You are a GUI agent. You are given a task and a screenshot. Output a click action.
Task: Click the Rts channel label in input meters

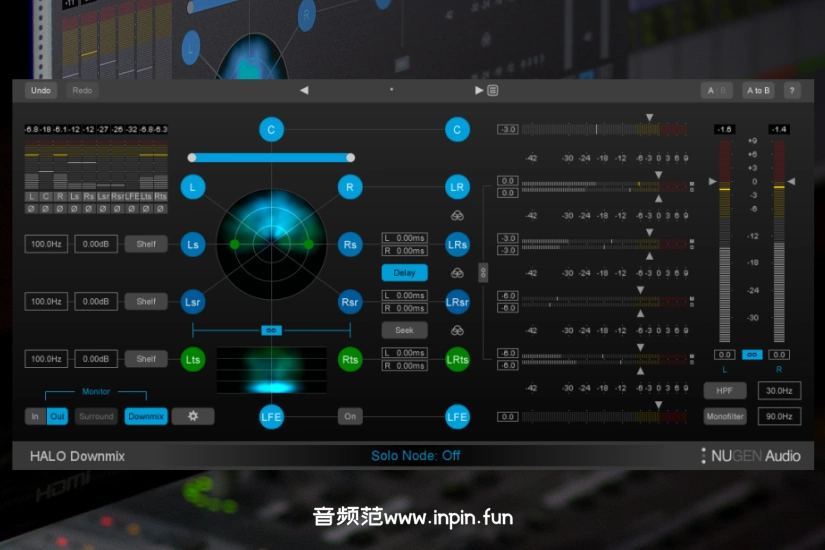(160, 196)
